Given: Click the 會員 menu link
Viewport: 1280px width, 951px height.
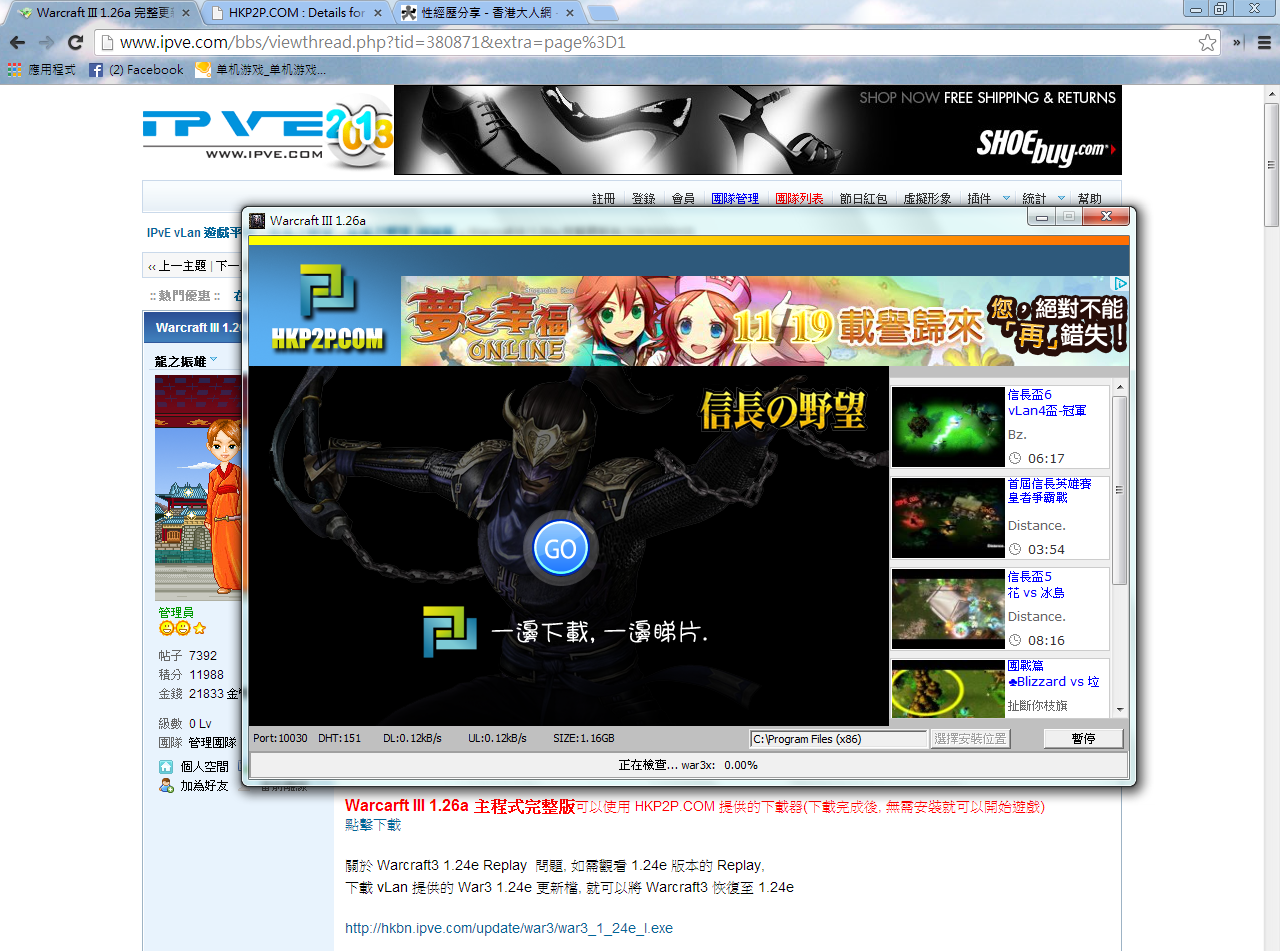Looking at the screenshot, I should (x=683, y=199).
